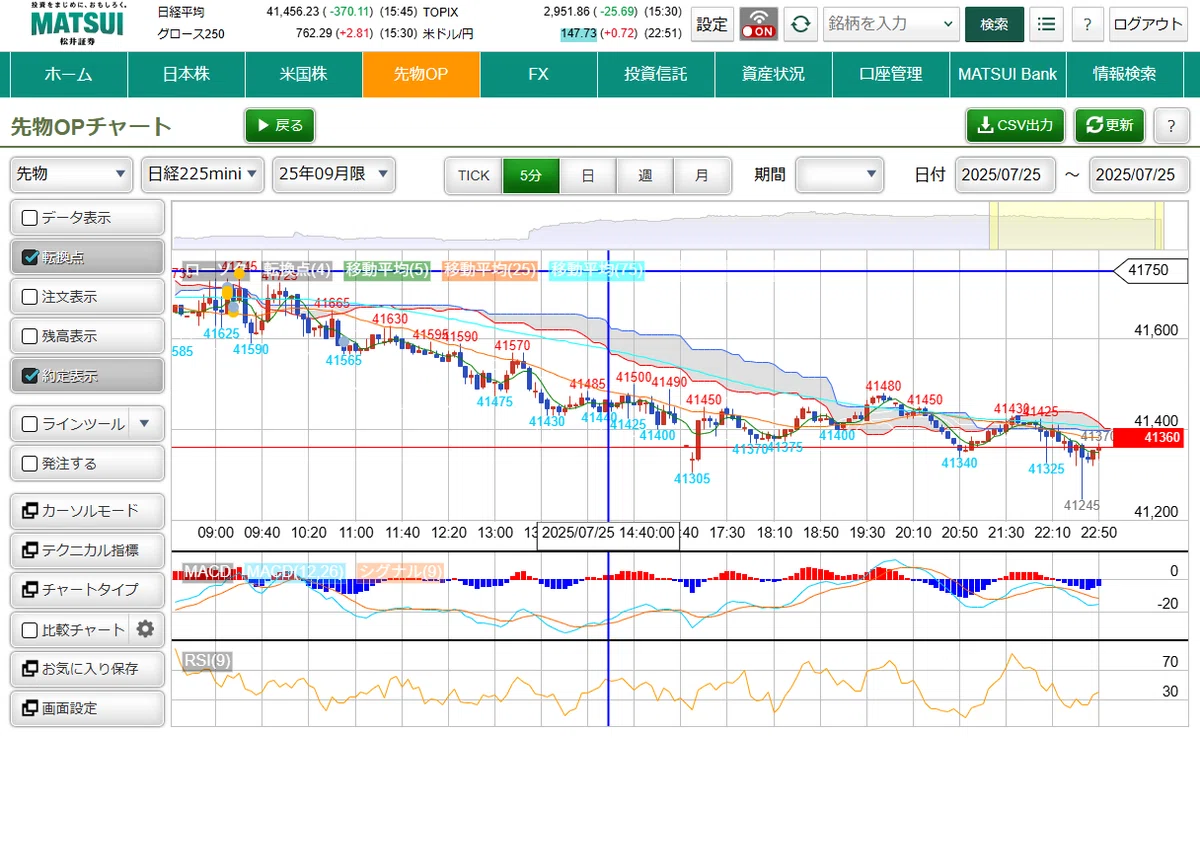Image resolution: width=1200 pixels, height=865 pixels.
Task: Click the RSI(9) legend label
Action: [207, 660]
